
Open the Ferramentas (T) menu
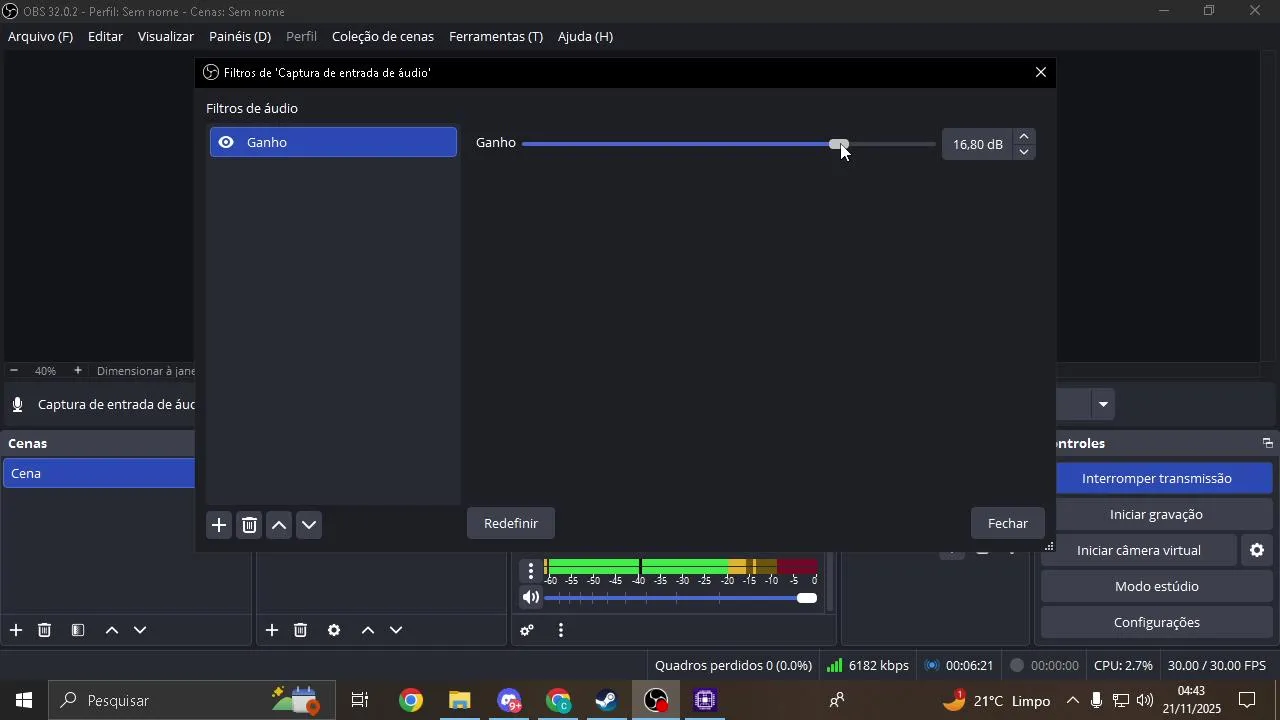[496, 36]
